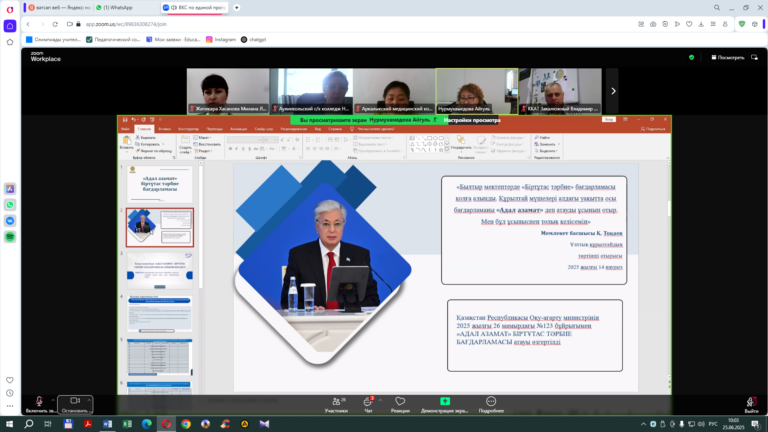
Task: Expand video options arrow next to camera
Action: [89, 400]
